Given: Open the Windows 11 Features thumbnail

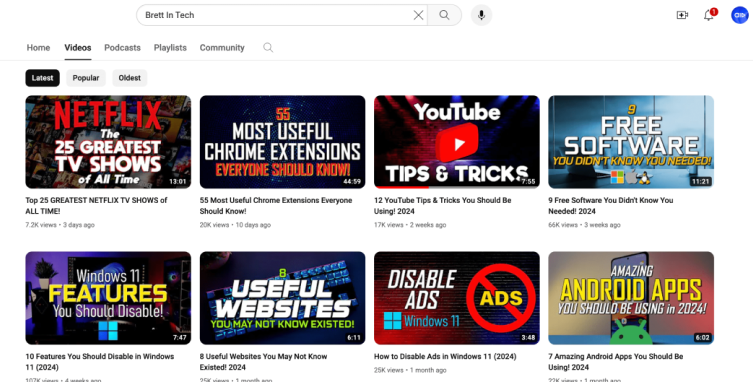Looking at the screenshot, I should (108, 298).
